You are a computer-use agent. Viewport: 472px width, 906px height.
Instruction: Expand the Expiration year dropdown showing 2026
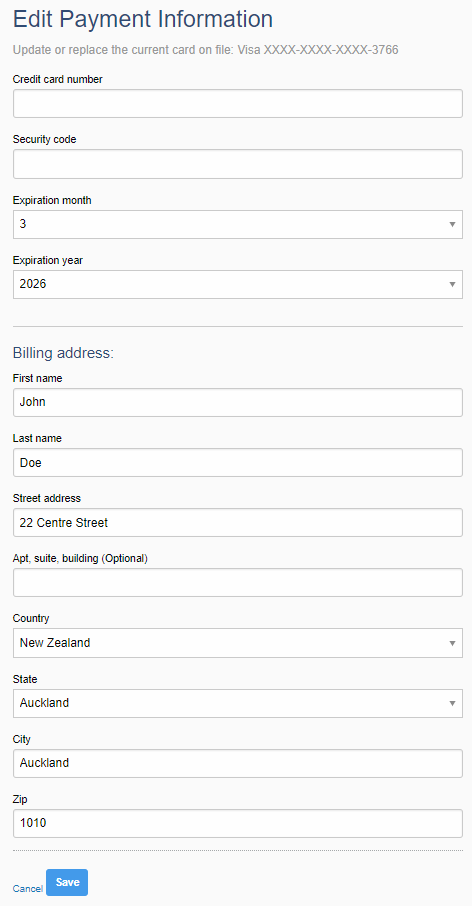237,284
